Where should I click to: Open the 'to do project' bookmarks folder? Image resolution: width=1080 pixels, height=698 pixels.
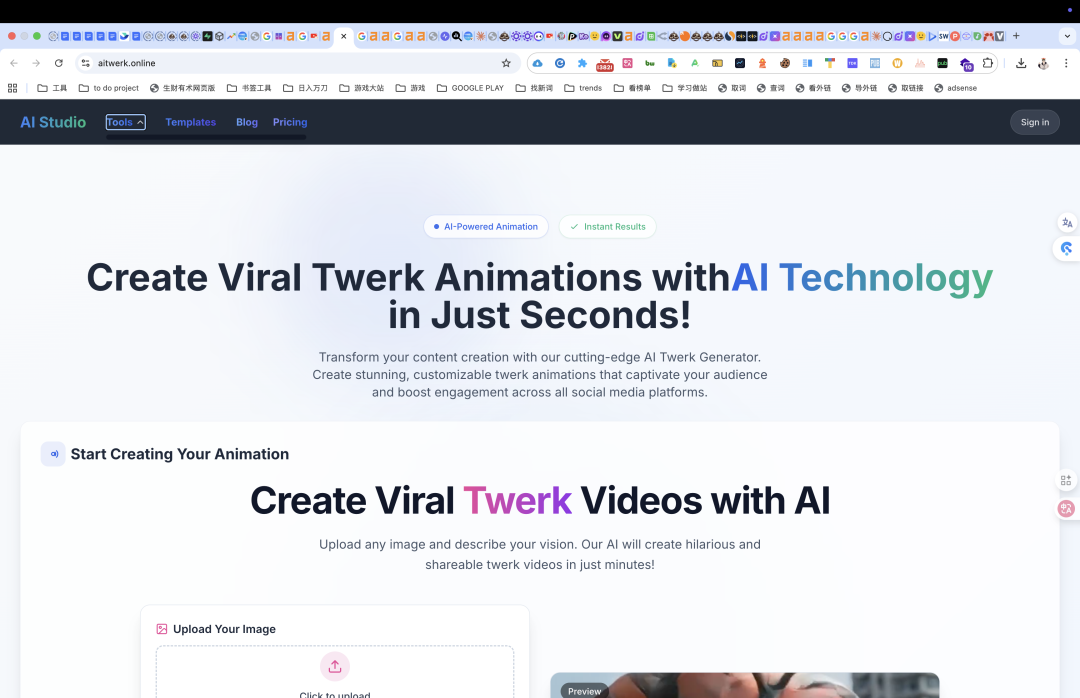(109, 88)
